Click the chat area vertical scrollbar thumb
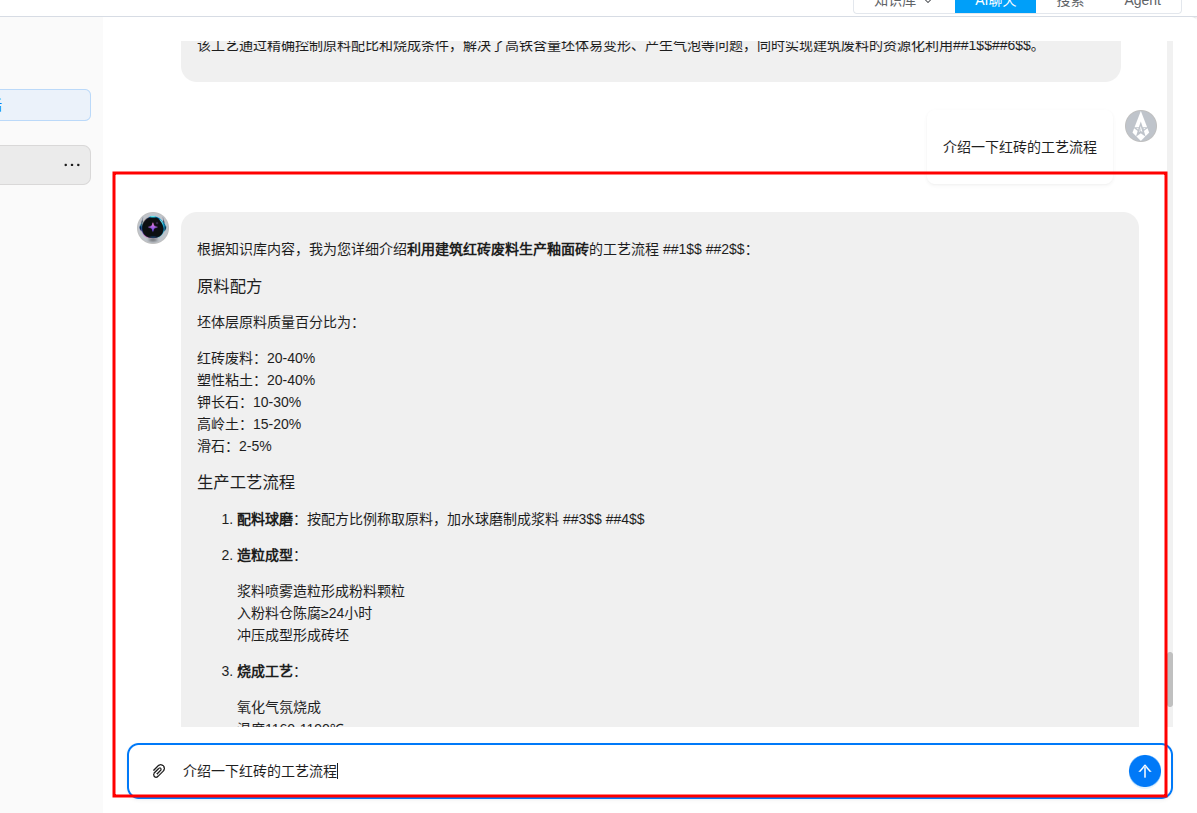The height and width of the screenshot is (813, 1197). [x=1169, y=679]
